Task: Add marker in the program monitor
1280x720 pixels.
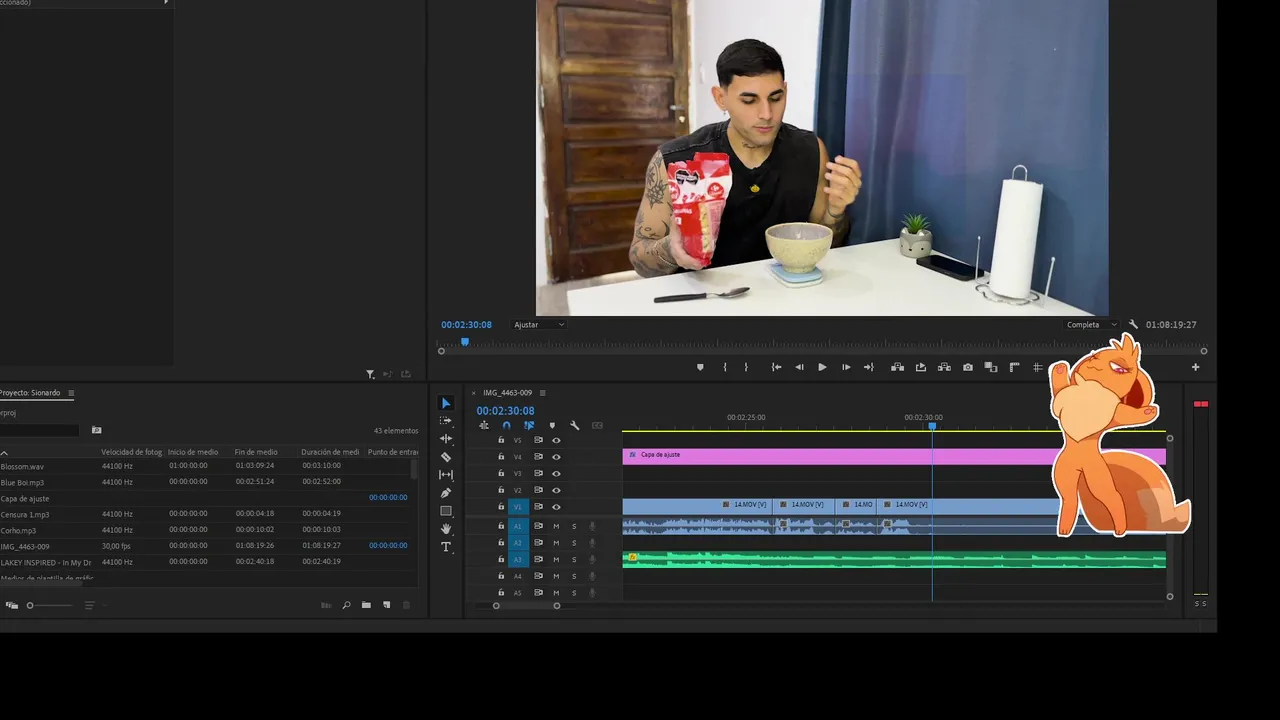Action: click(x=700, y=367)
